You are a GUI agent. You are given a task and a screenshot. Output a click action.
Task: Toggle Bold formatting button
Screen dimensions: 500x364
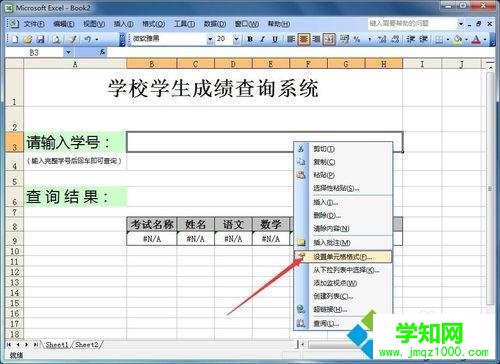[x=250, y=39]
